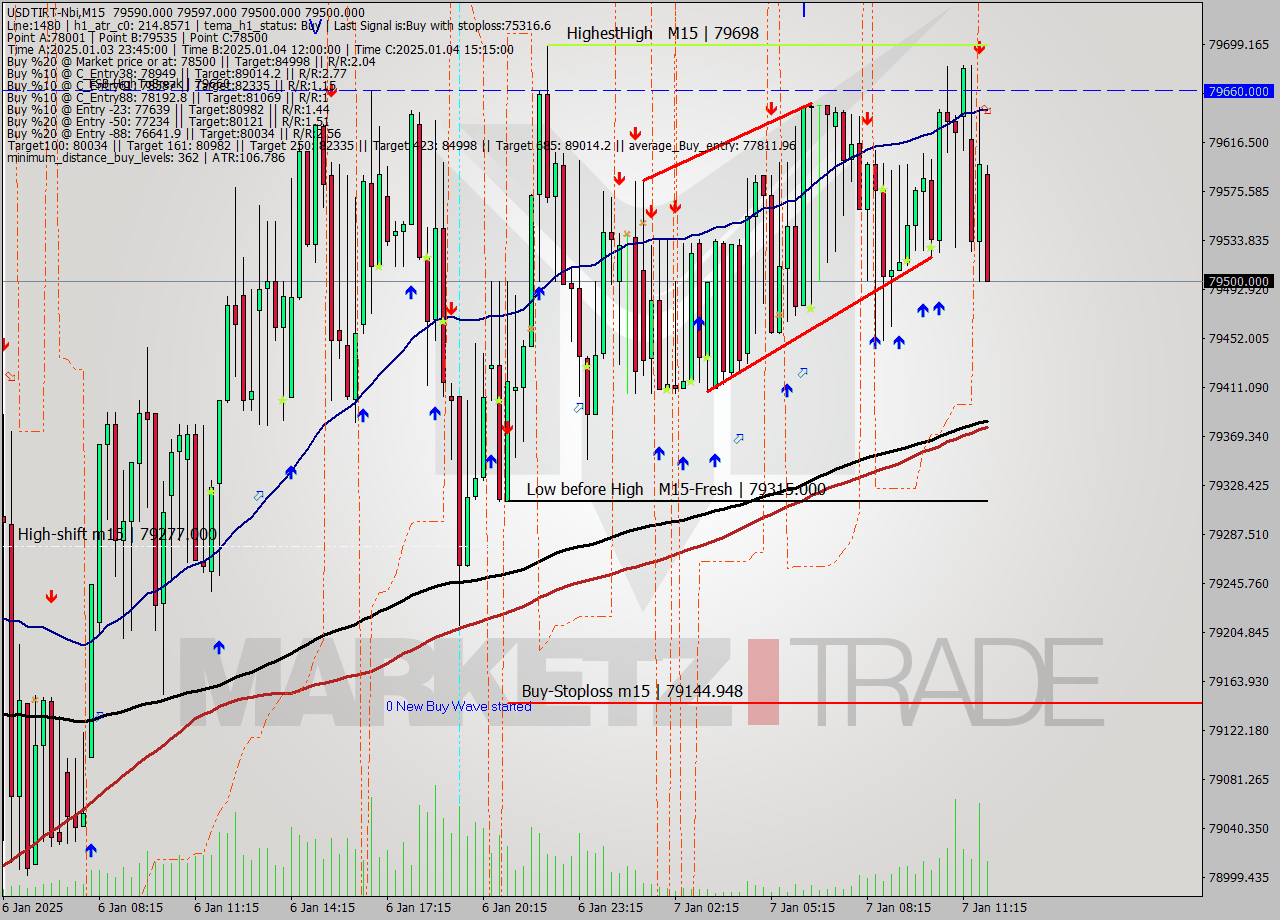Click the 79204.845 price axis label

pos(1239,633)
